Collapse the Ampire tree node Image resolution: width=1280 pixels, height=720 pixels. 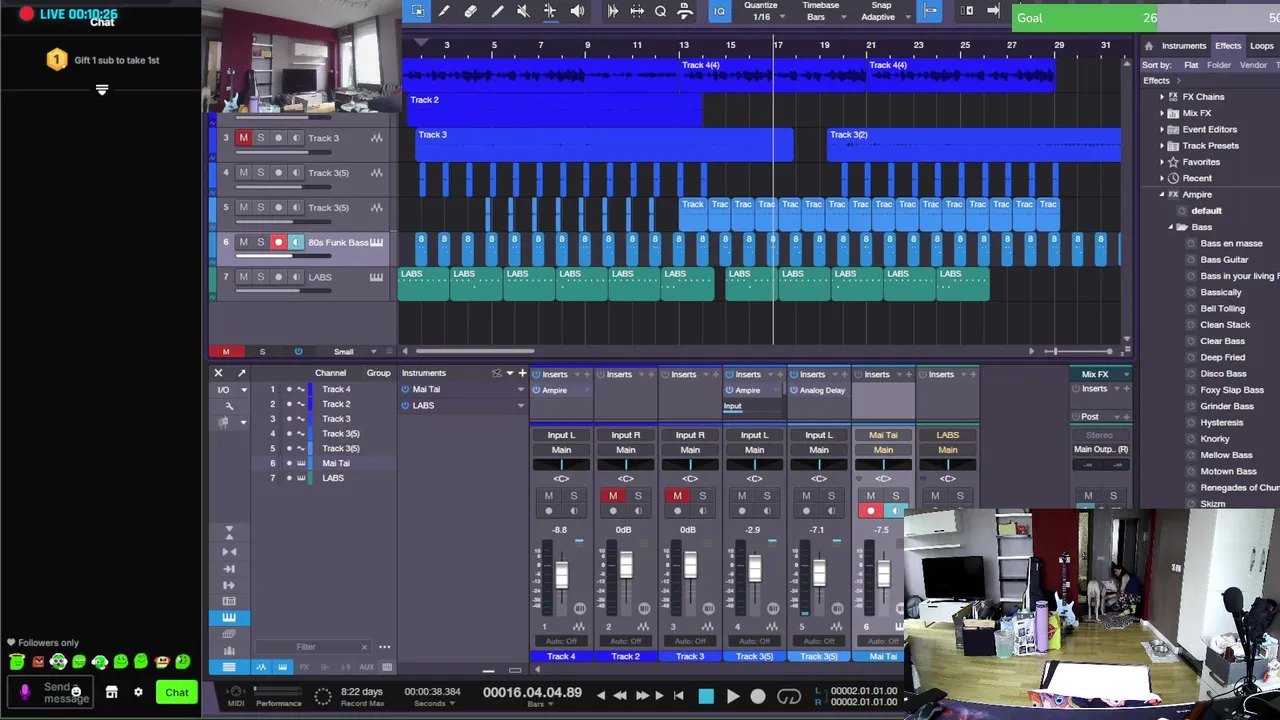click(x=1162, y=195)
